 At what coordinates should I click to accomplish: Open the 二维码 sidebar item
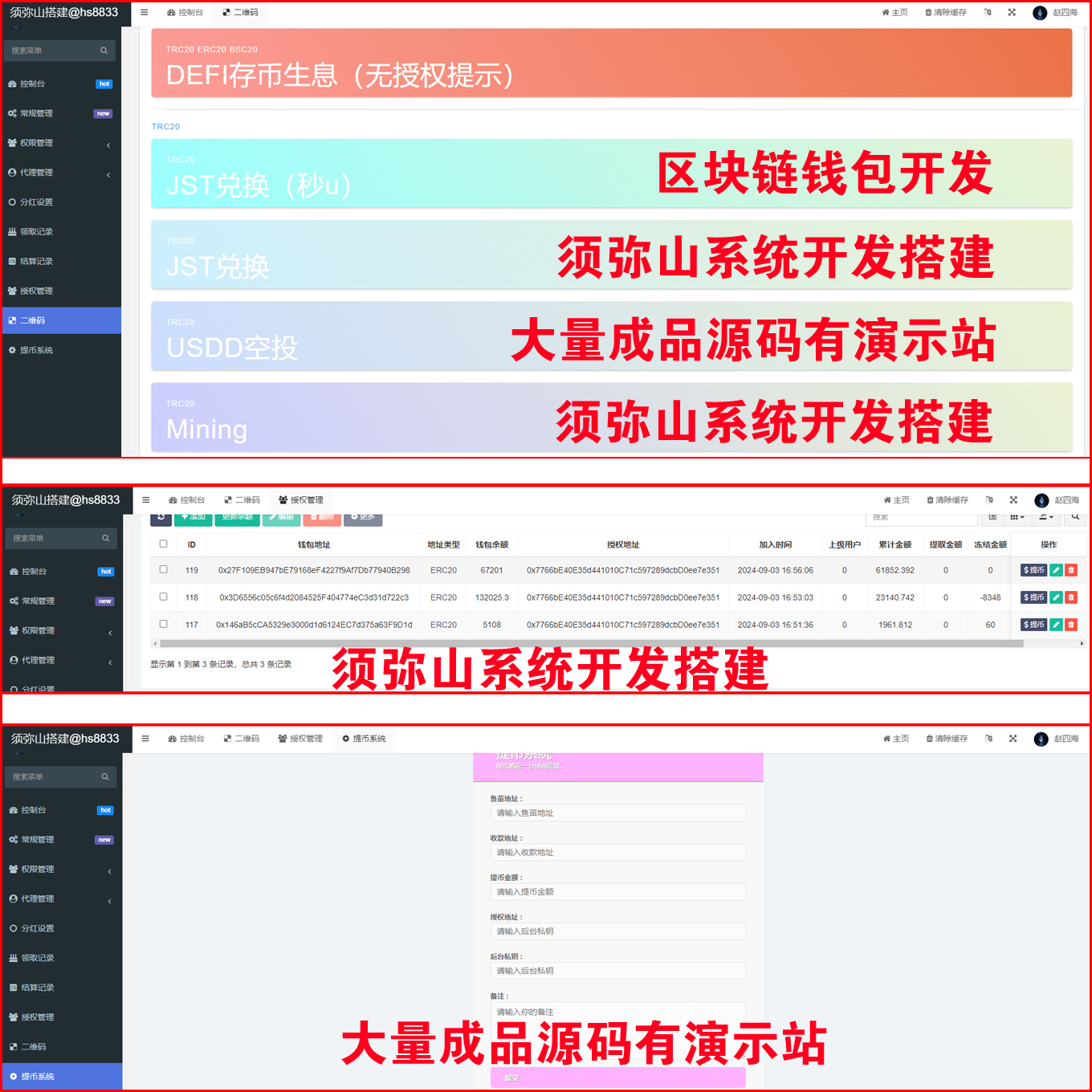coord(32,320)
